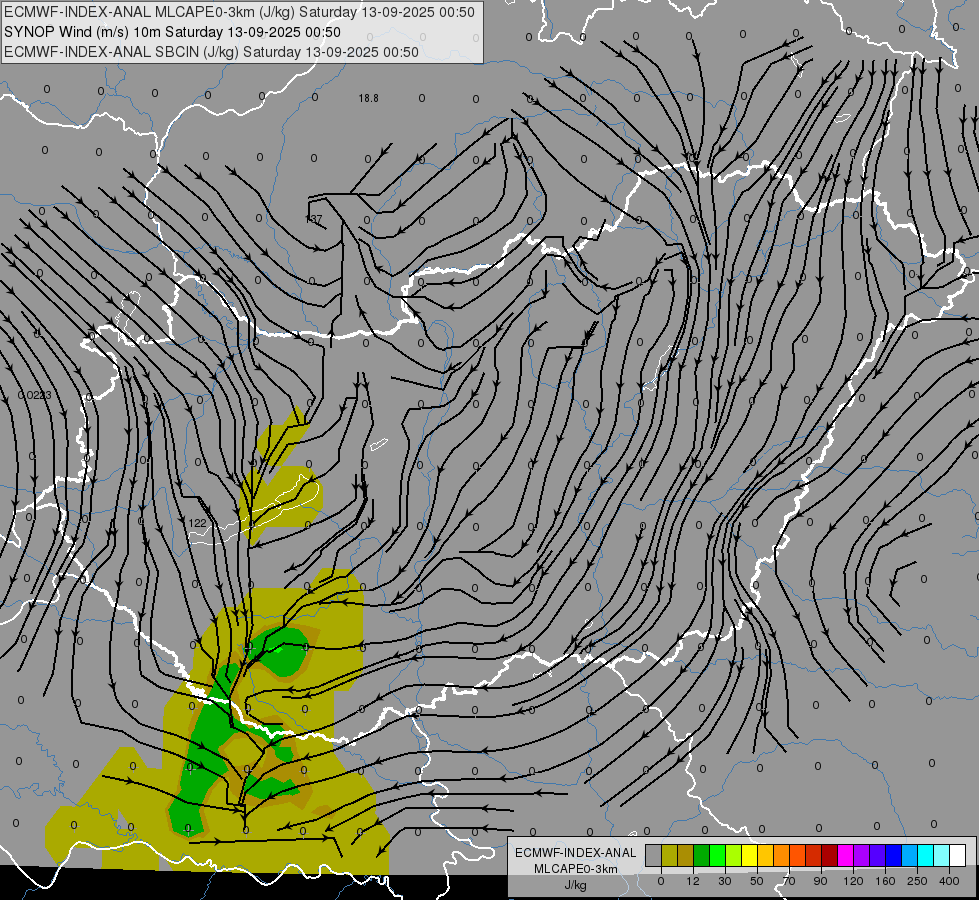This screenshot has height=900, width=979.
Task: Click the legend title ECMWF-INDEX-ANAL
Action: pos(576,853)
